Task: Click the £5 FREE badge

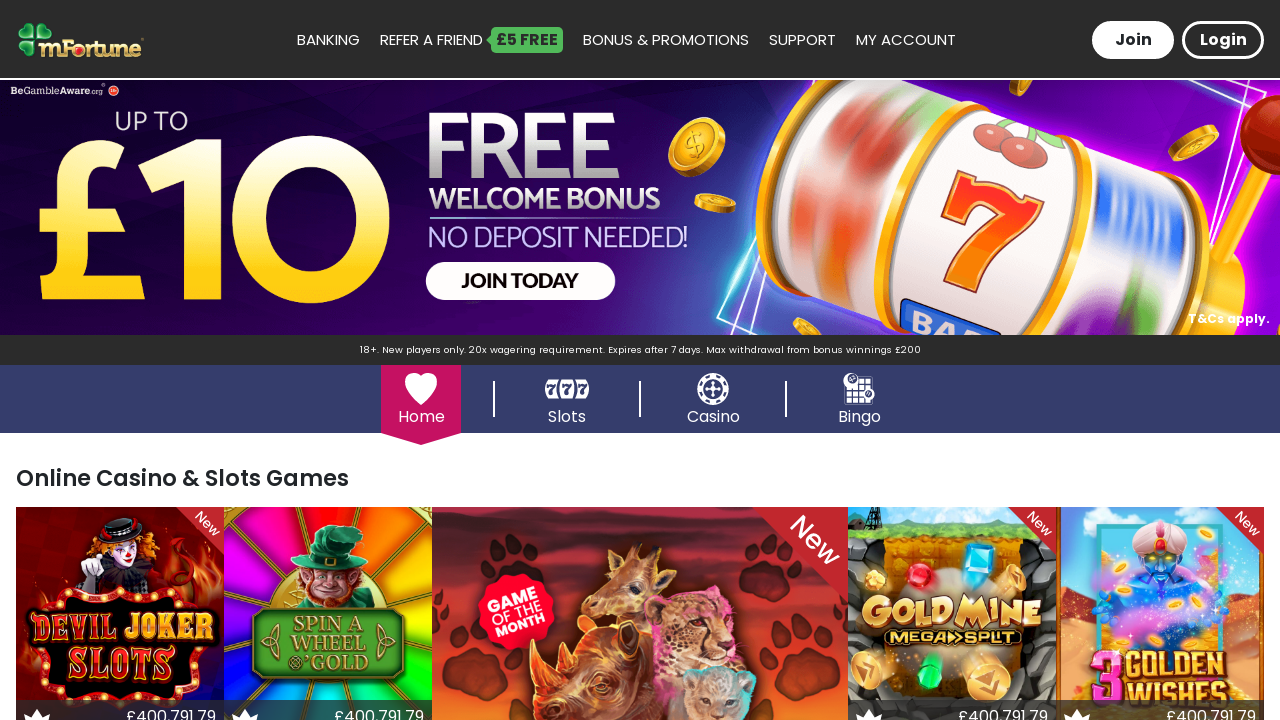Action: click(x=526, y=40)
